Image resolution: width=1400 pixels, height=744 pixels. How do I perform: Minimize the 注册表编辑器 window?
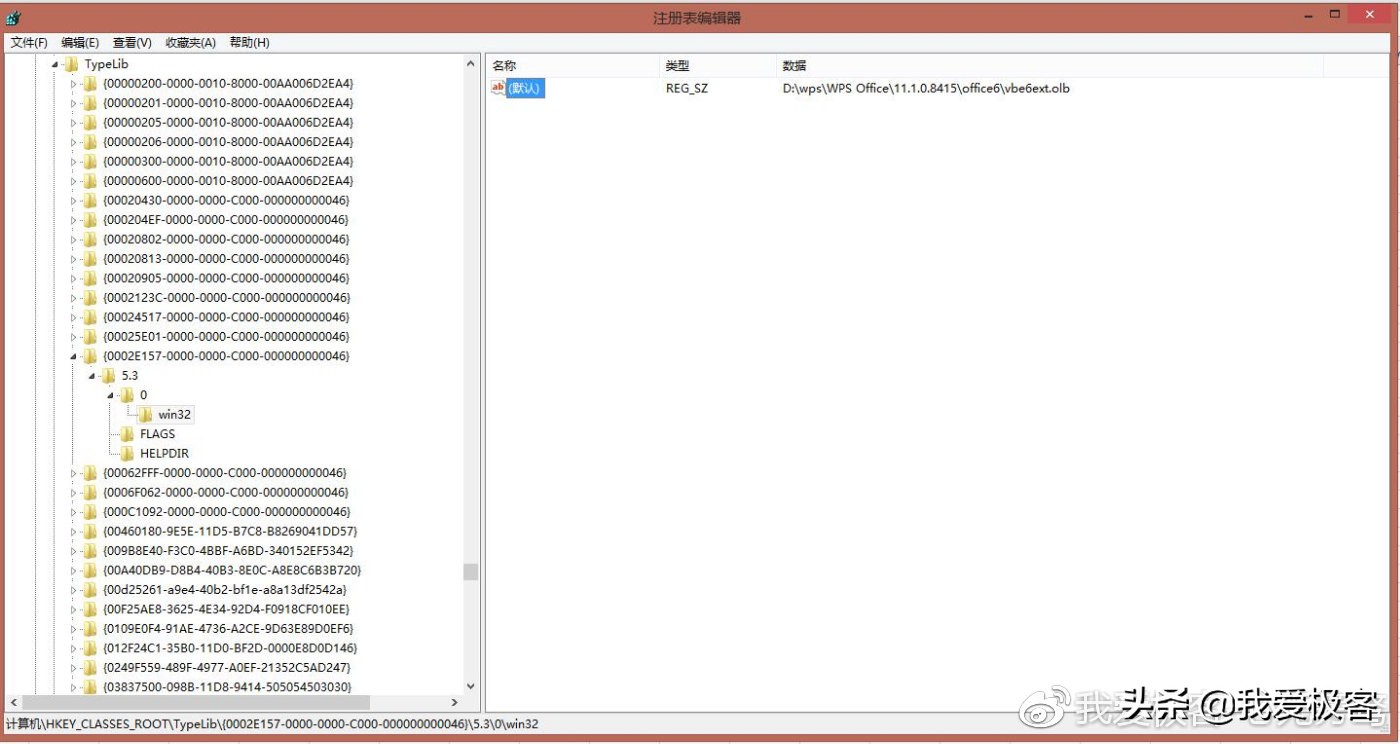tap(1309, 16)
